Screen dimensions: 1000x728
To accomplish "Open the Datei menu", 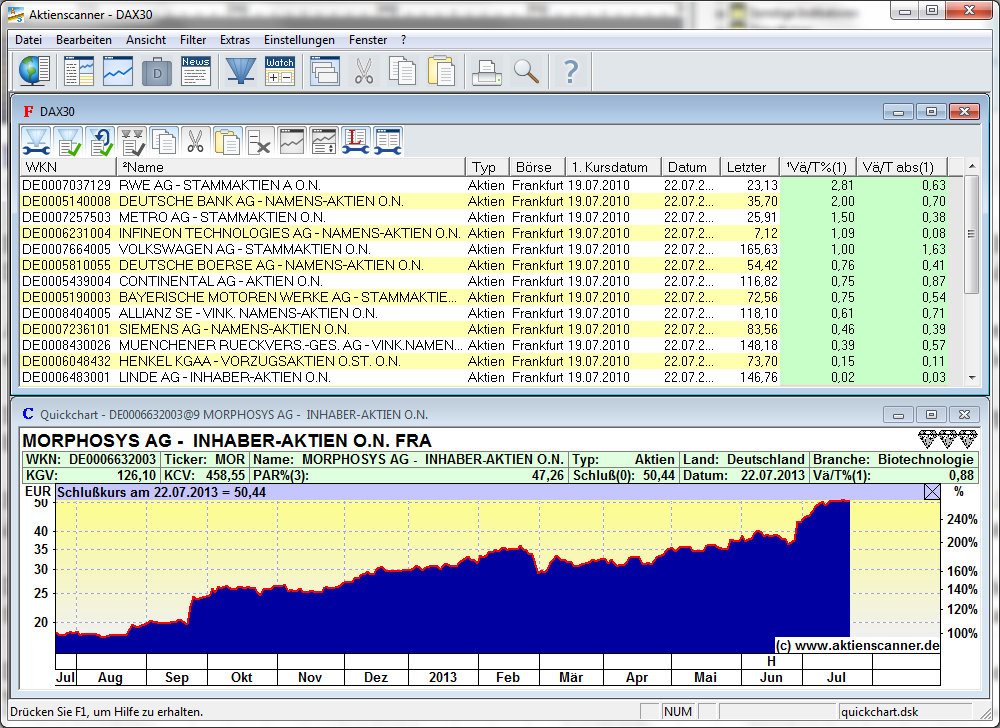I will coord(29,40).
